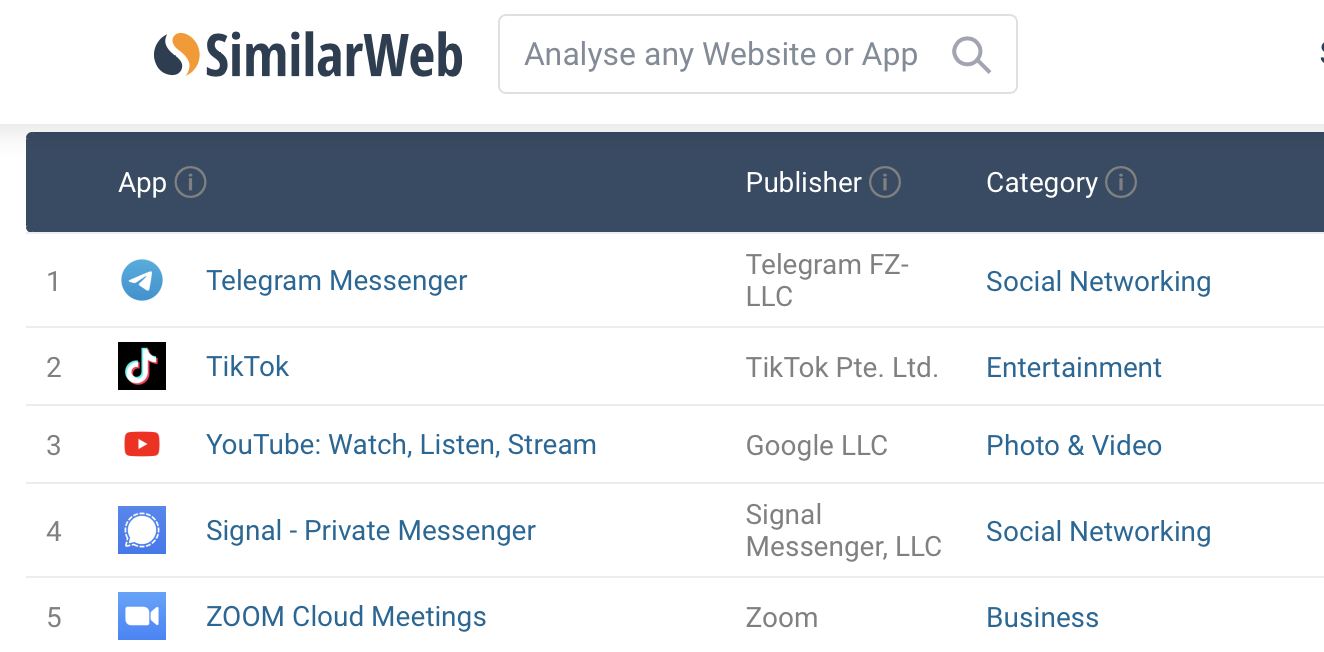This screenshot has width=1324, height=652.
Task: Click the Publisher column info icon
Action: point(885,183)
